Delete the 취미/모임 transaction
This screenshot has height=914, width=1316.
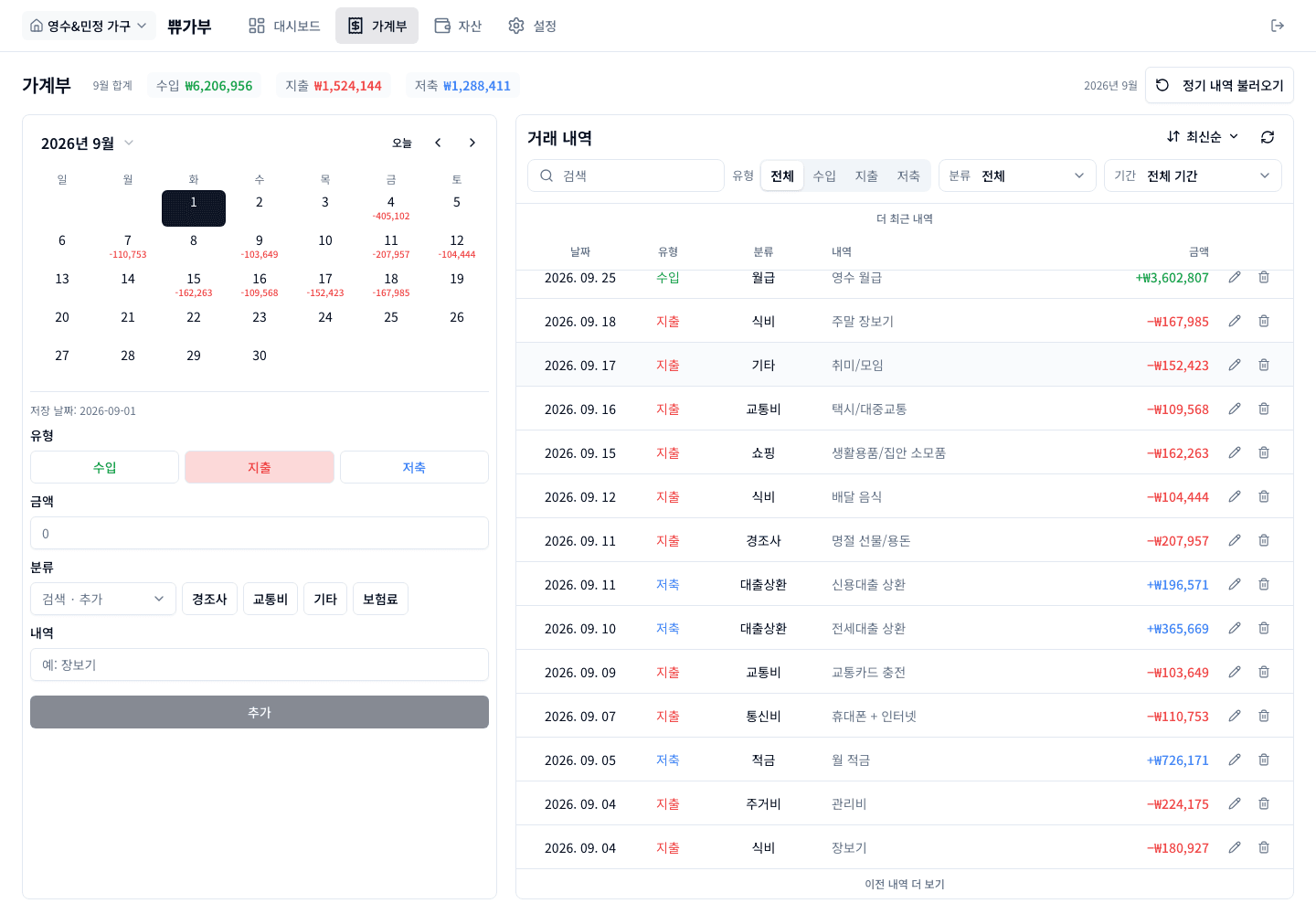(x=1264, y=365)
